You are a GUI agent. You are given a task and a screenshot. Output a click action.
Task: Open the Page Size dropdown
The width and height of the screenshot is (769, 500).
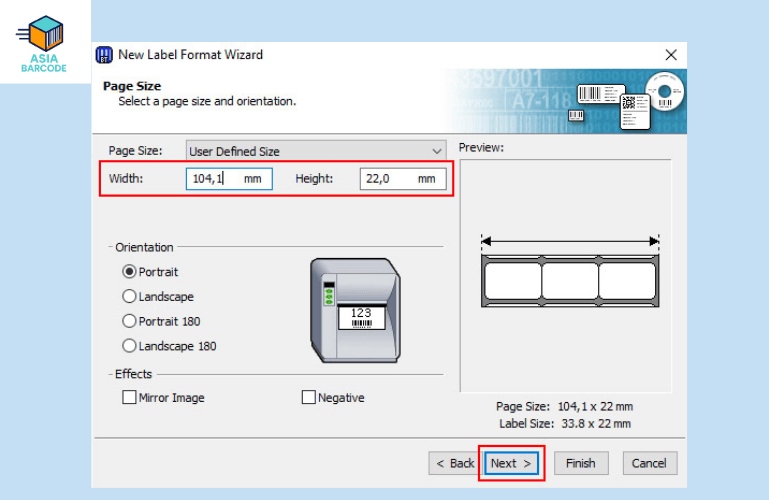point(316,151)
